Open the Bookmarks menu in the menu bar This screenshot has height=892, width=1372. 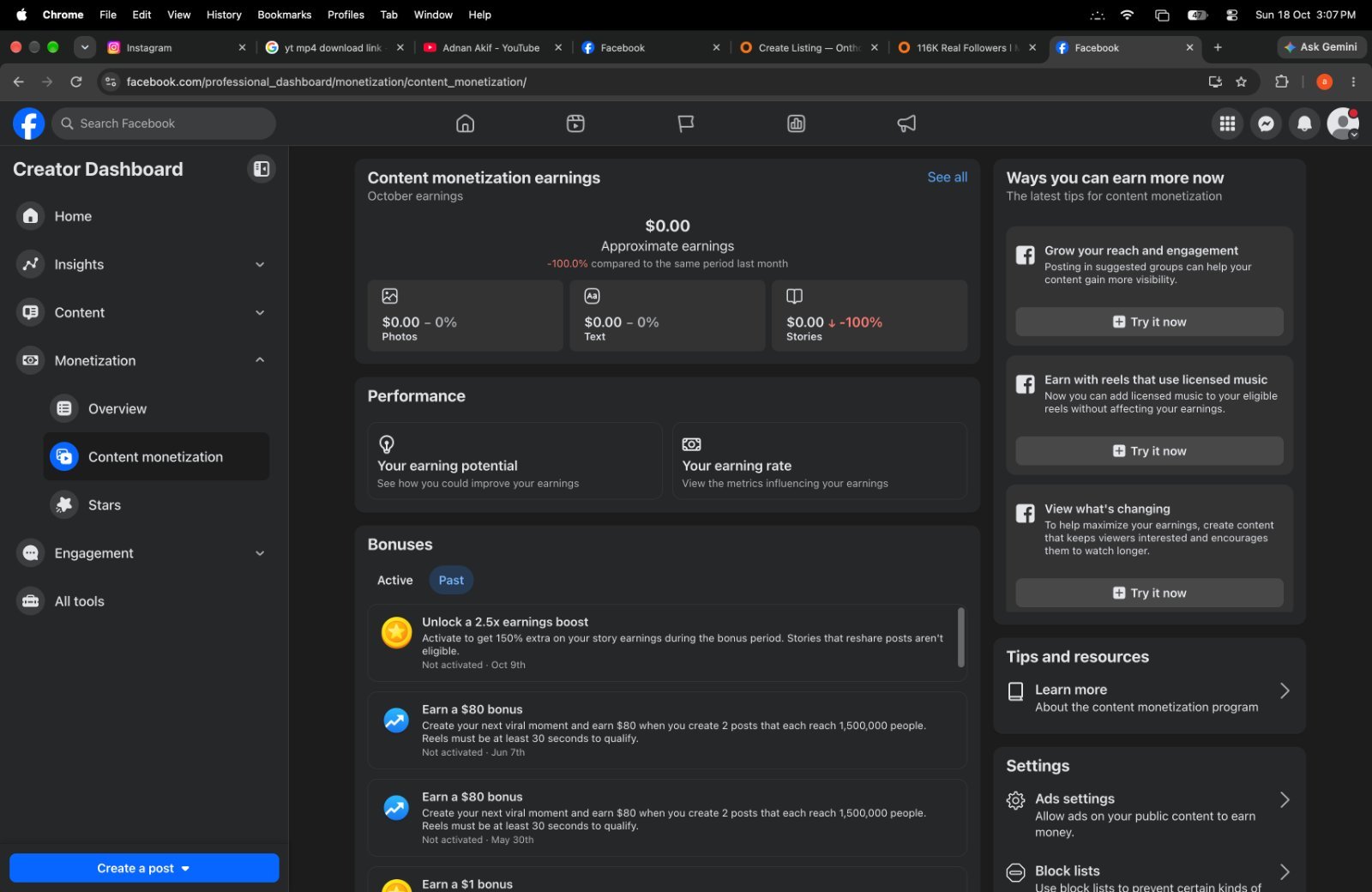pos(284,15)
